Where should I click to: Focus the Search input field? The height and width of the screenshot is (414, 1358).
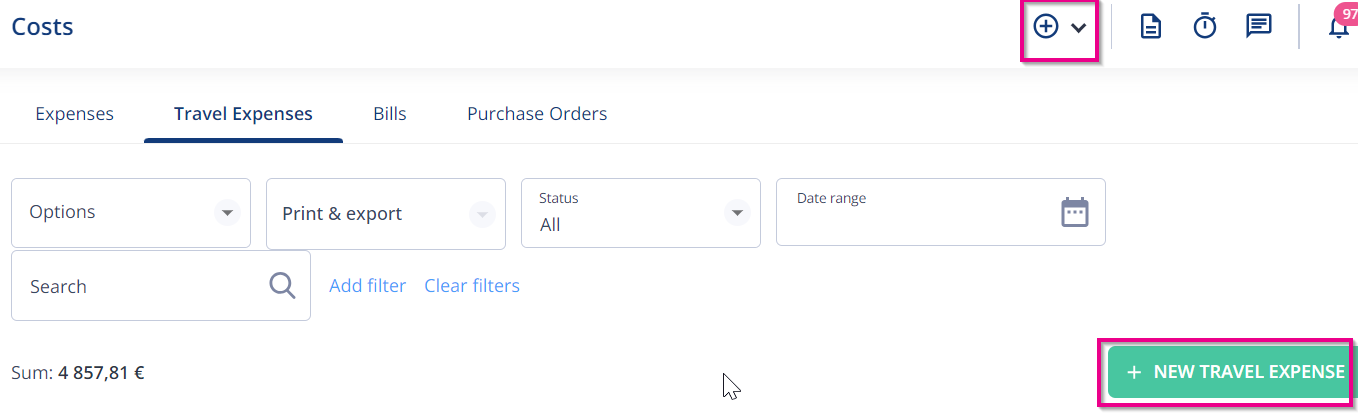(161, 286)
